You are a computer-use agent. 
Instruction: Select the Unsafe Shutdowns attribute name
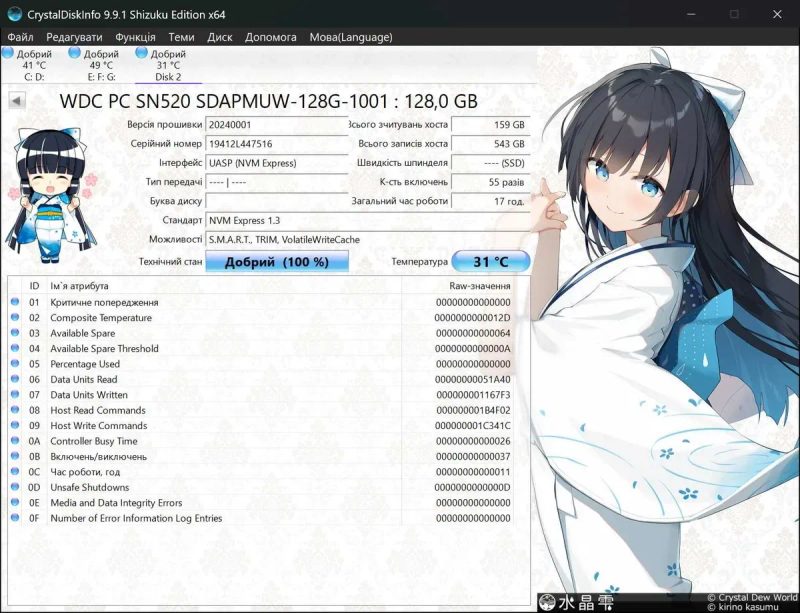90,487
